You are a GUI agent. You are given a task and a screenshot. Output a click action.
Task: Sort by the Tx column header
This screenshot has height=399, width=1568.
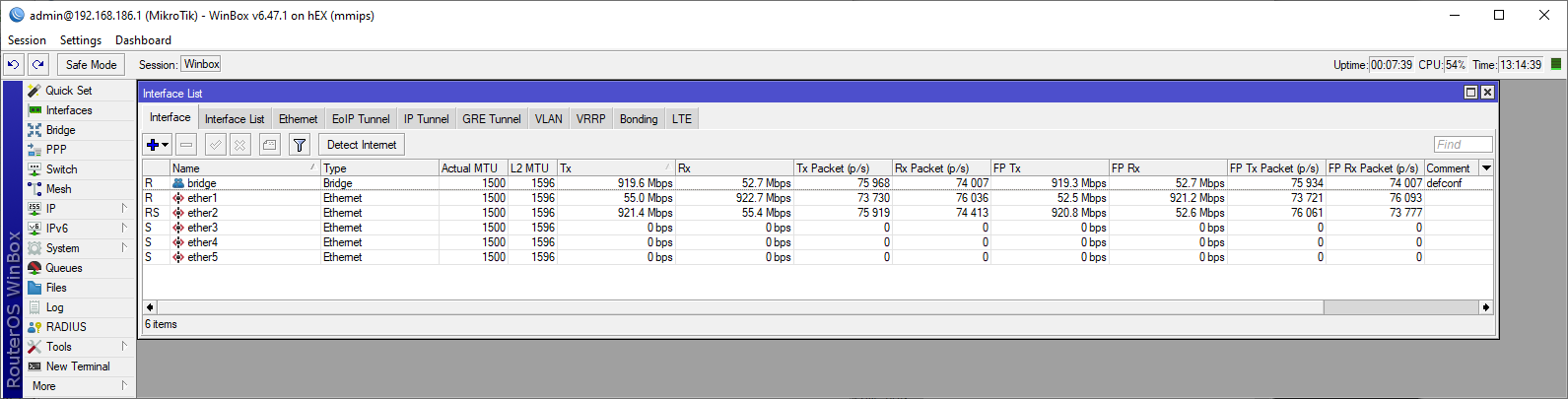click(x=616, y=168)
